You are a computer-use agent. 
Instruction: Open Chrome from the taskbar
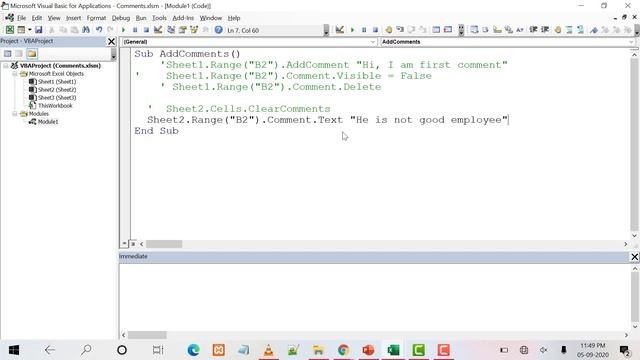(343, 350)
